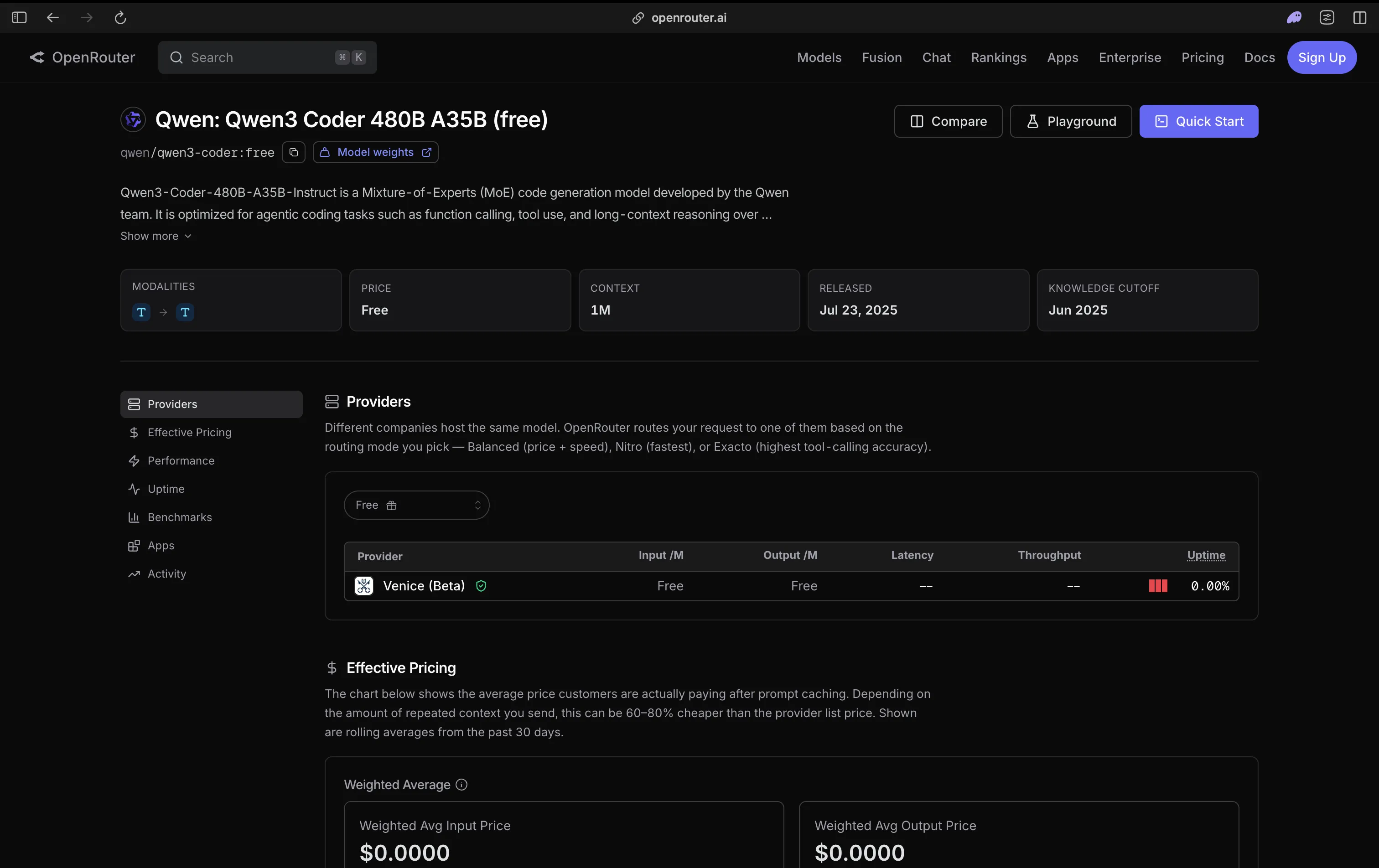Click the flask icon on Playground button
Screen dimensions: 1379x868
pos(1032,121)
